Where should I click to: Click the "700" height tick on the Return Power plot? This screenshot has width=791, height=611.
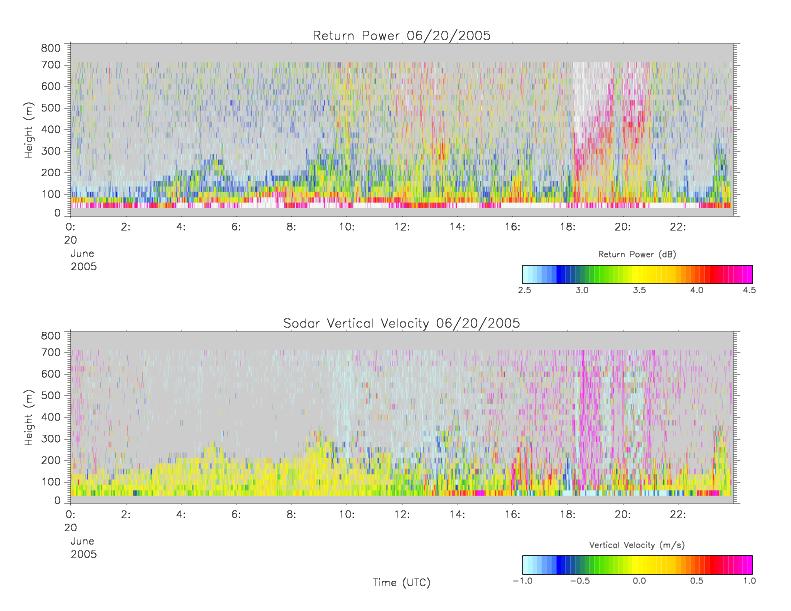tap(50, 65)
